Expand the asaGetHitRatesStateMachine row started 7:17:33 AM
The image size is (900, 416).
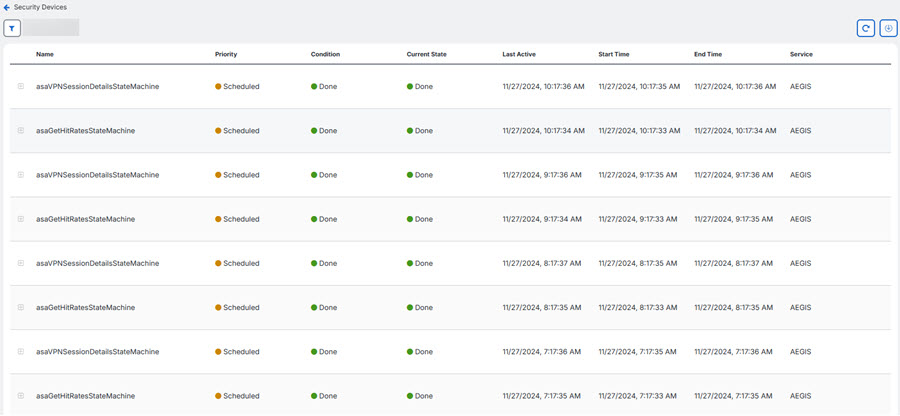click(20, 396)
